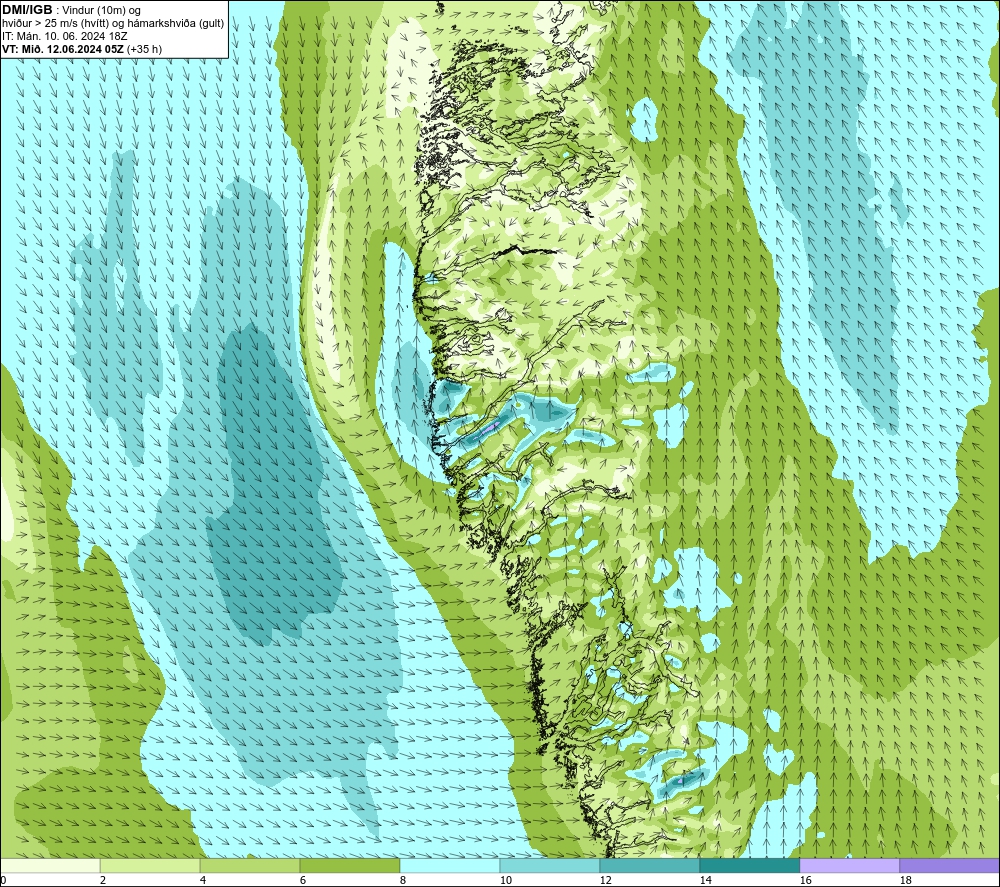Click the 'VT: Mið. 12.06.2024 05Z' valid time
The width and height of the screenshot is (1000, 887).
click(63, 48)
